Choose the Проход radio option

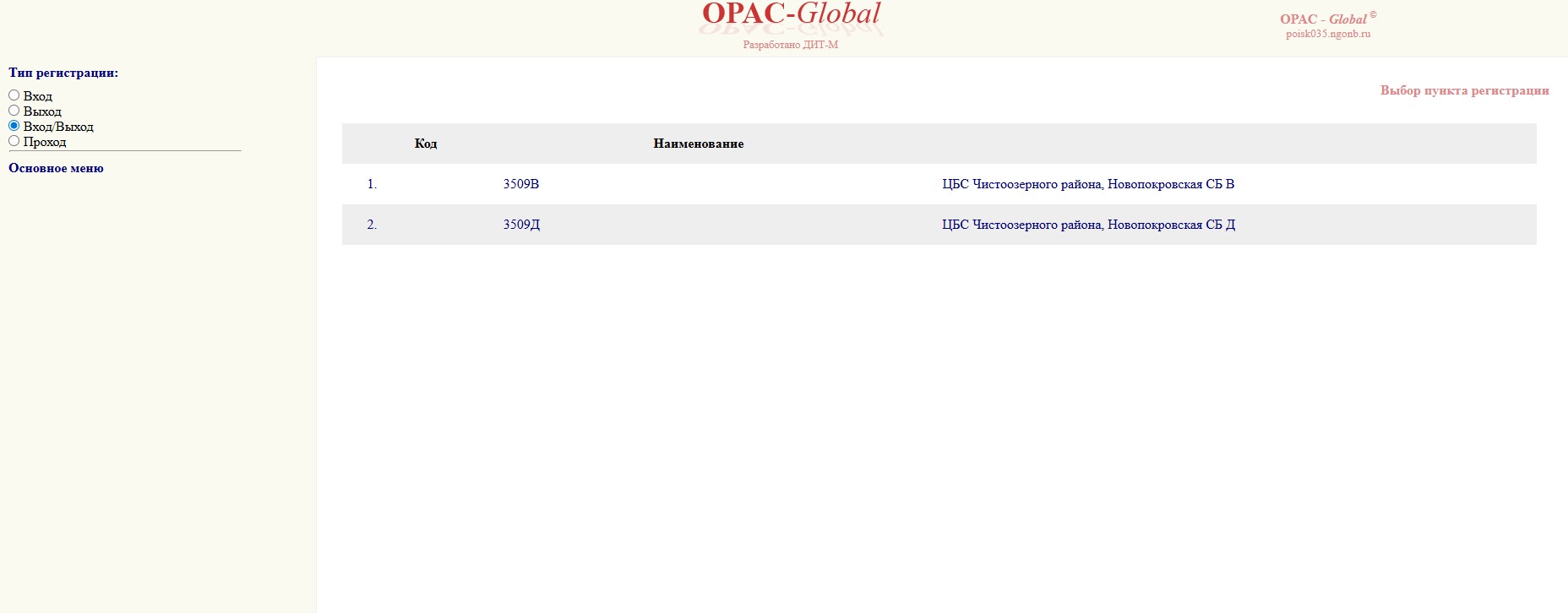pyautogui.click(x=14, y=141)
